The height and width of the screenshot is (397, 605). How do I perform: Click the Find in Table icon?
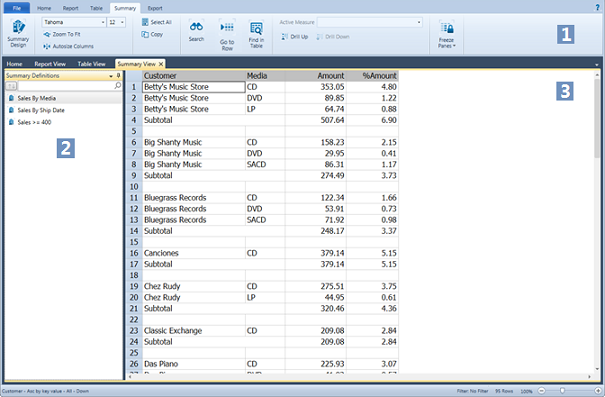click(x=256, y=28)
